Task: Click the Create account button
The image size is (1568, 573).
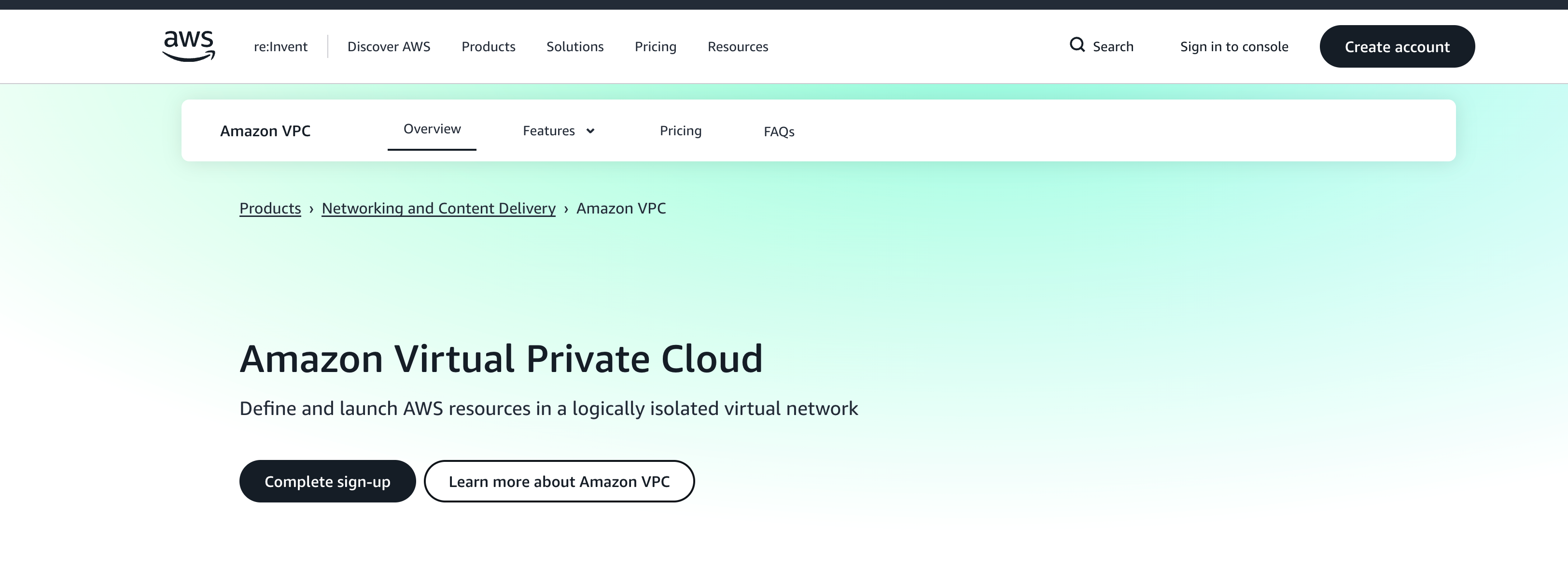Action: 1396,46
